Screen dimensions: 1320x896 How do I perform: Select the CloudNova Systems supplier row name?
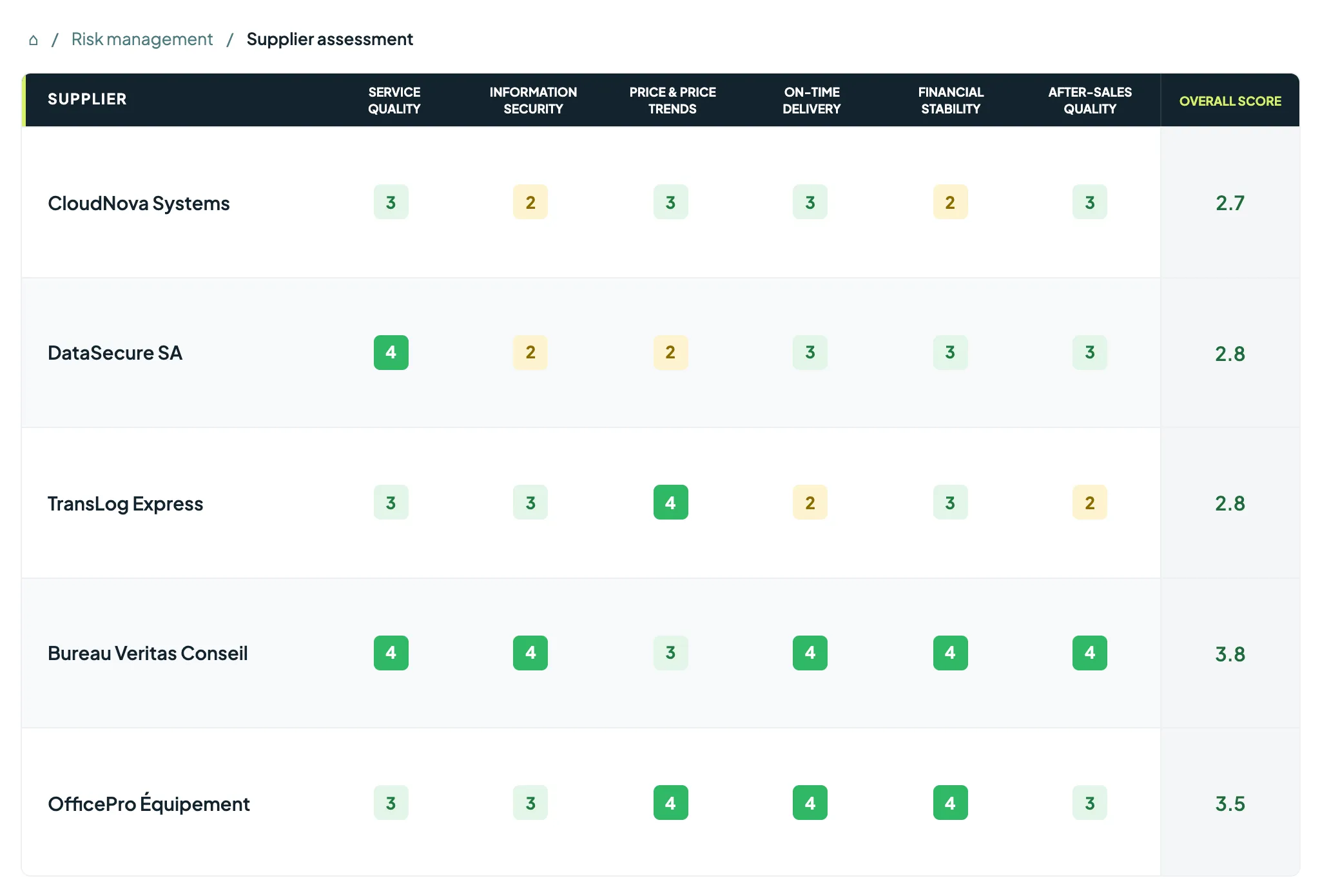tap(139, 203)
